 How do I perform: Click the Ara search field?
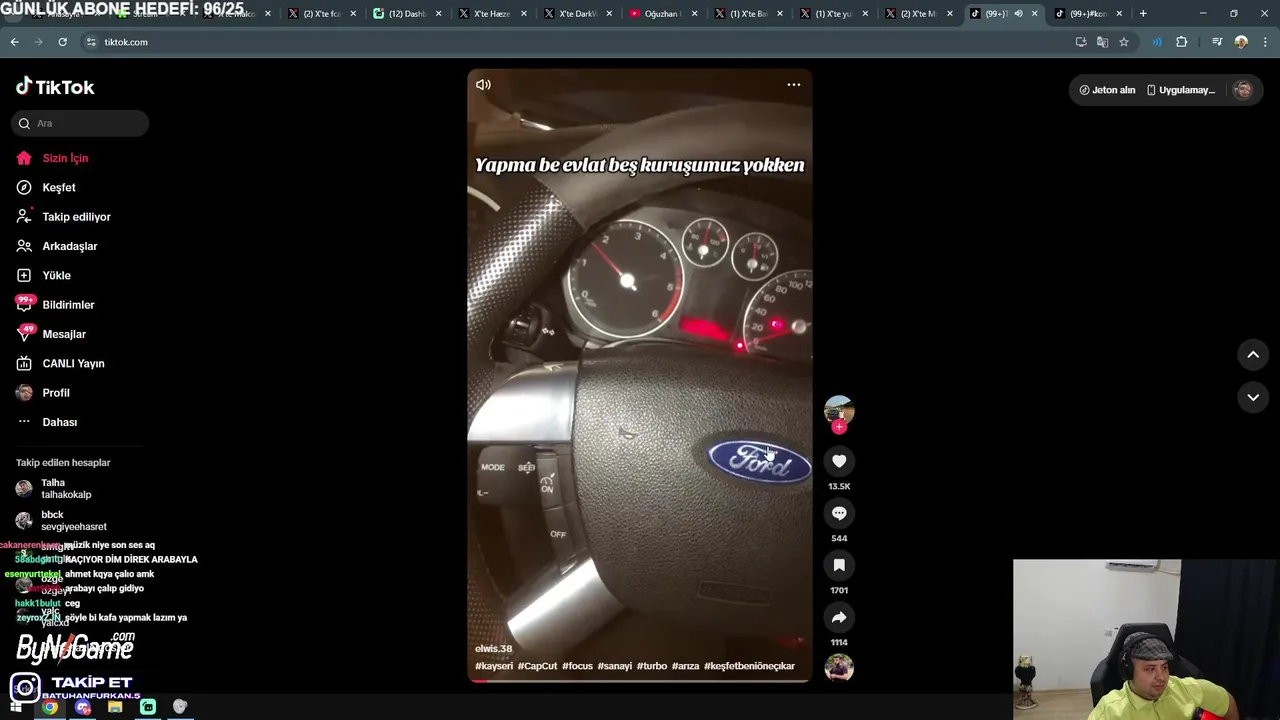point(80,123)
